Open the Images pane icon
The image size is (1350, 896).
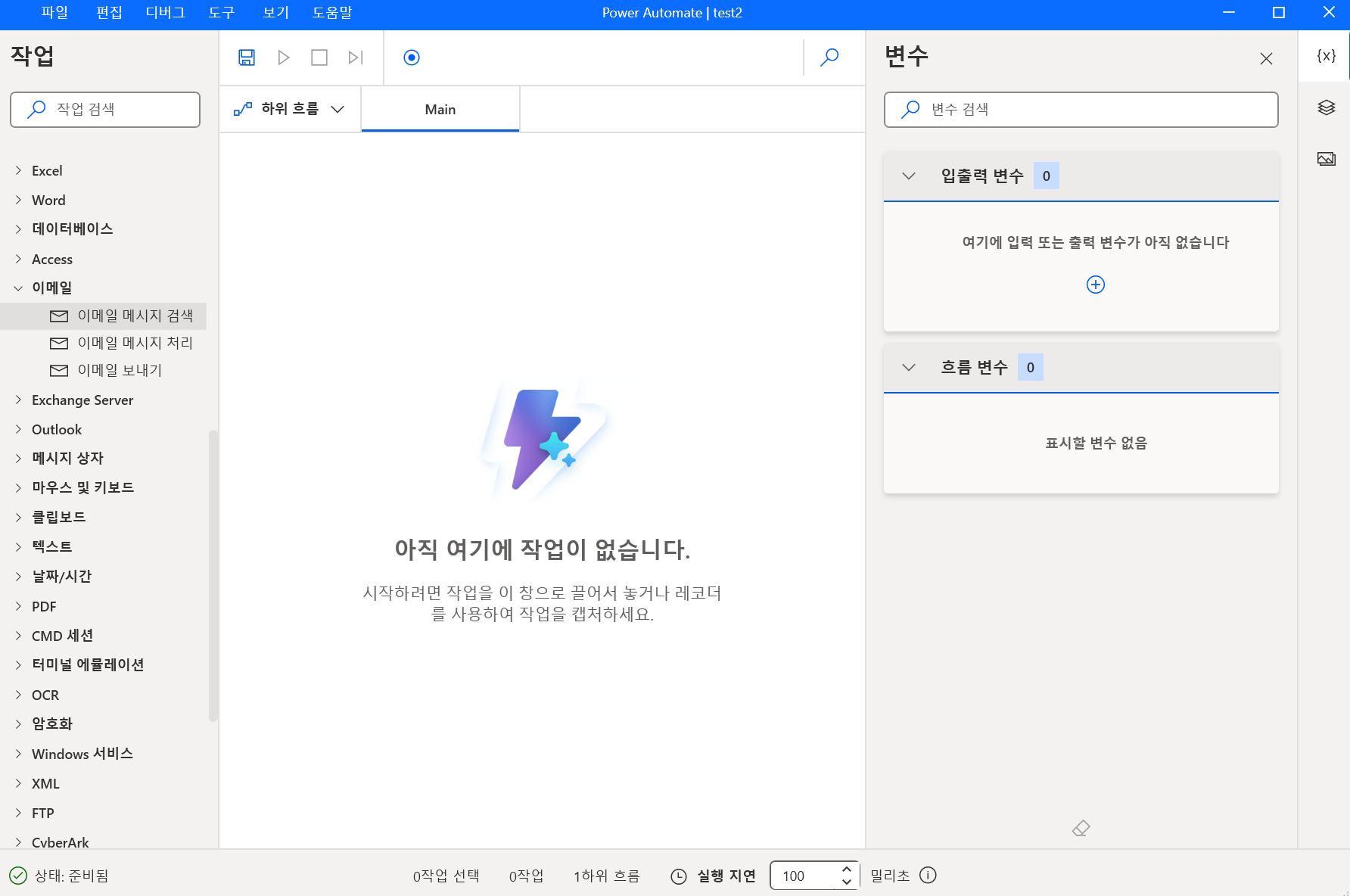pos(1326,159)
